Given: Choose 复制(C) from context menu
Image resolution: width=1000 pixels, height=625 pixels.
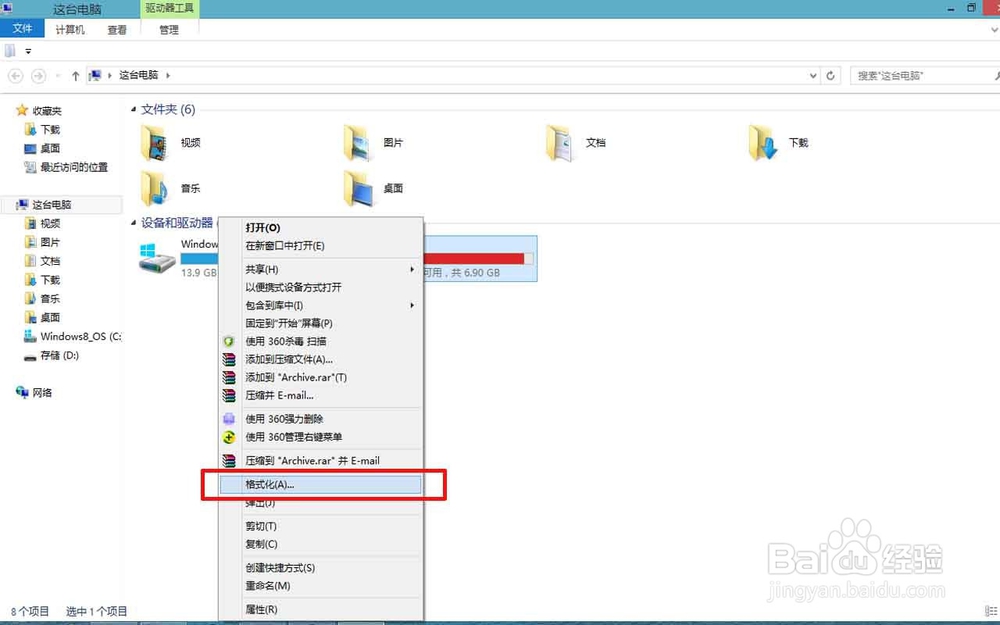Looking at the screenshot, I should coord(320,544).
